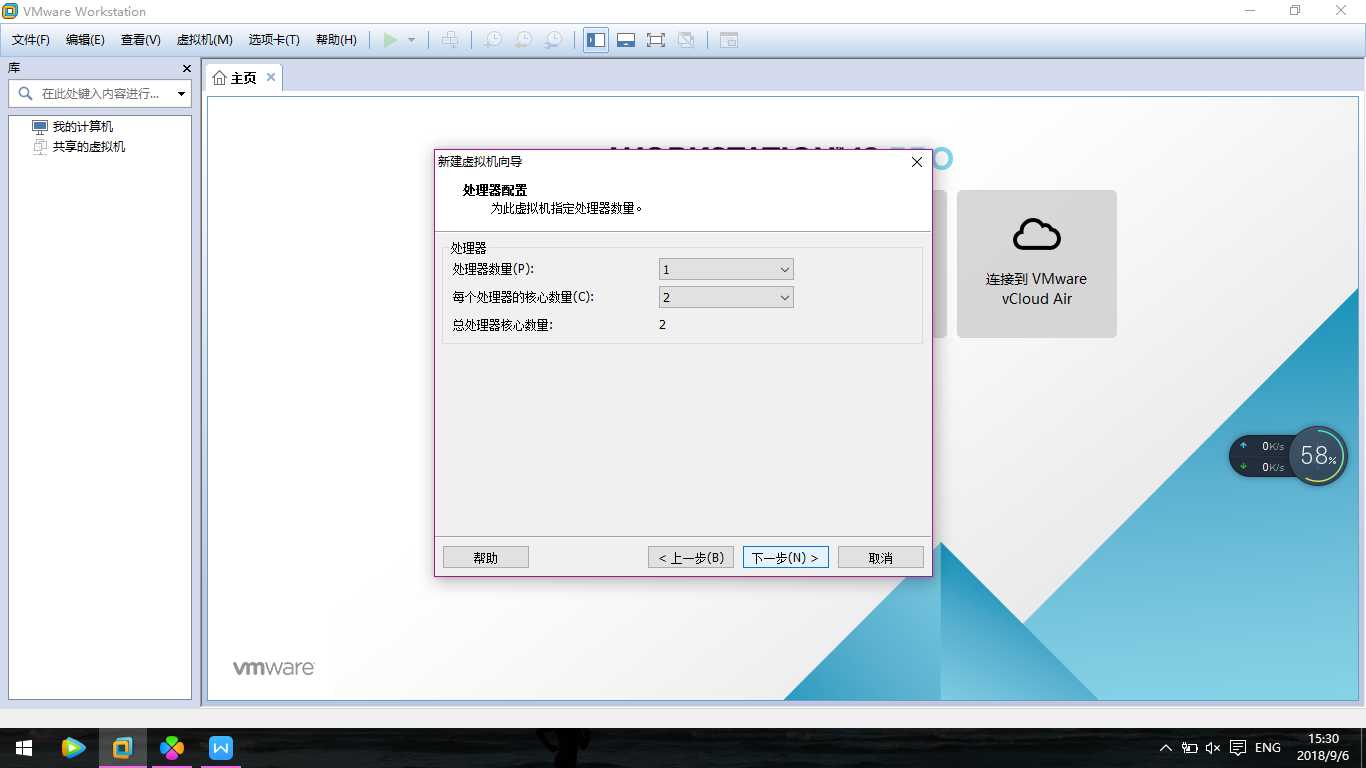Toggle the thumbnail bar view icon

pyautogui.click(x=626, y=40)
